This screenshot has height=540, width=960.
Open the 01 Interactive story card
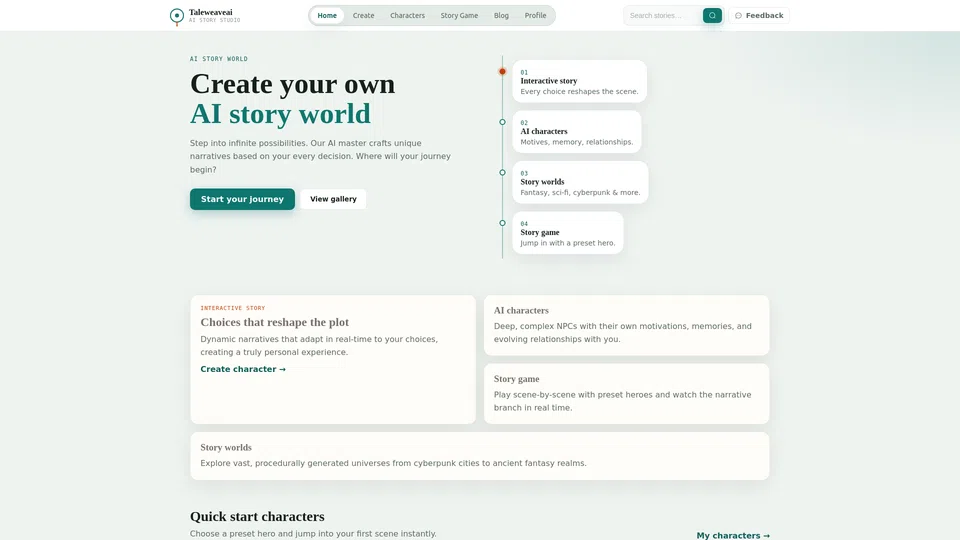579,81
